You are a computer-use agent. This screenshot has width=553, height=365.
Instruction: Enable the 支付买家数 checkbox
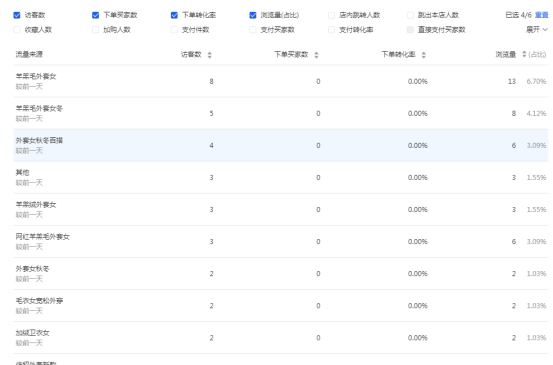(x=253, y=30)
